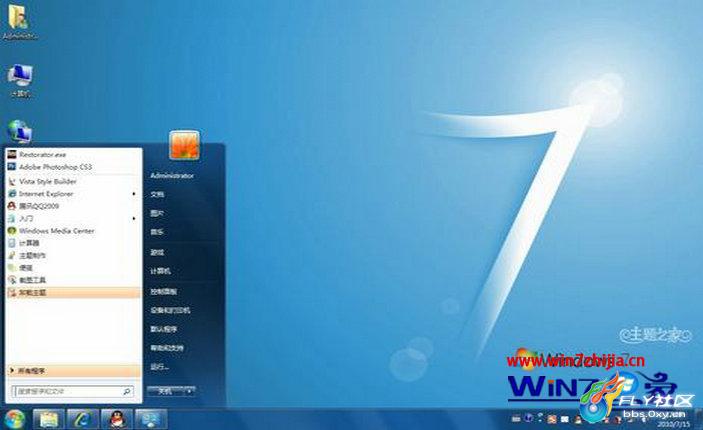The width and height of the screenshot is (703, 430).
Task: Click the Windows Start orb
Action: [x=13, y=420]
